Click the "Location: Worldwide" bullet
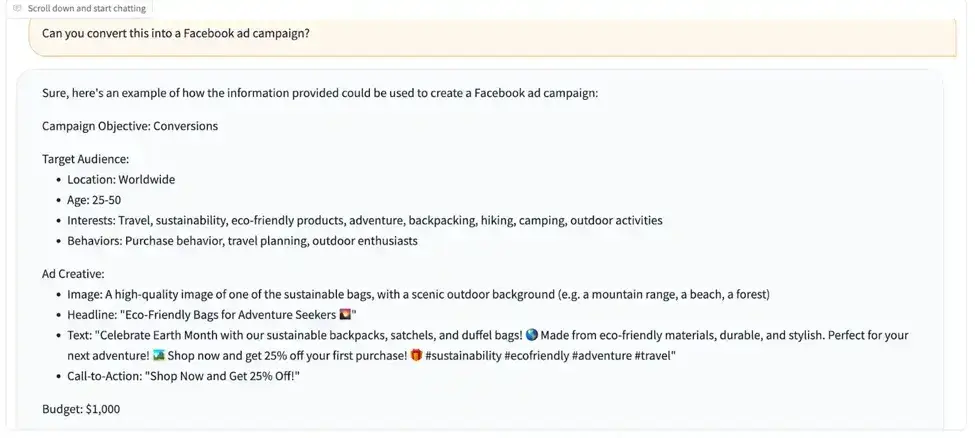Image resolution: width=975 pixels, height=438 pixels. pyautogui.click(x=121, y=180)
